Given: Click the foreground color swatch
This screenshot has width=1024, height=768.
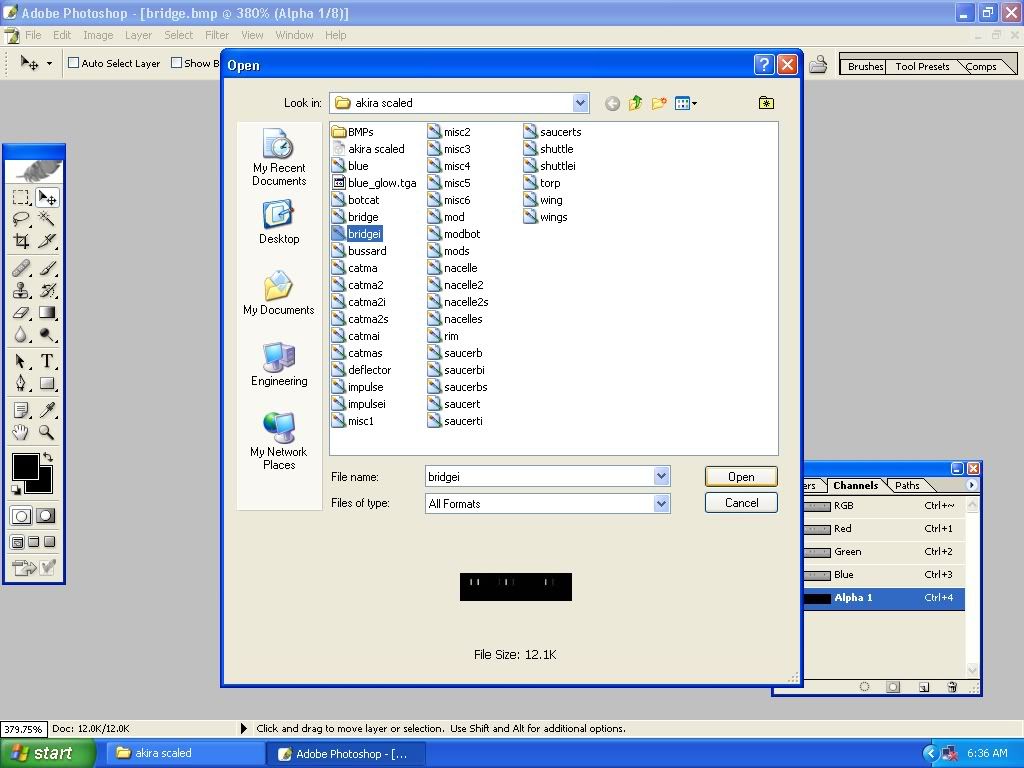Looking at the screenshot, I should click(25, 466).
